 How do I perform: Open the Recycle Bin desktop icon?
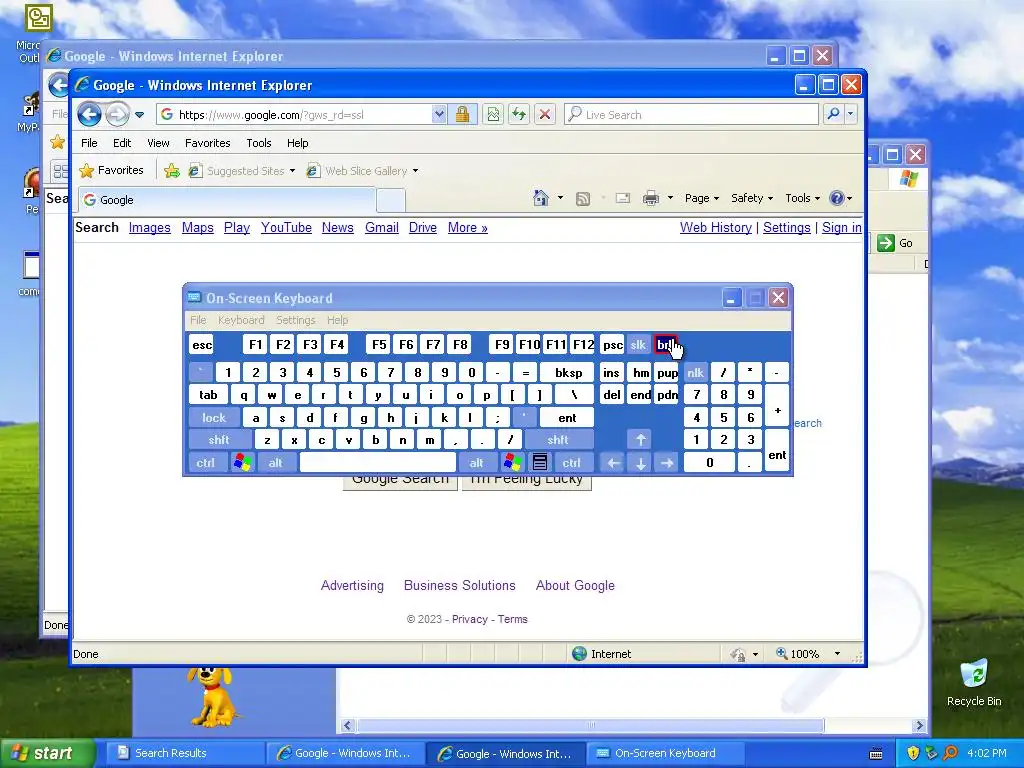[x=974, y=684]
